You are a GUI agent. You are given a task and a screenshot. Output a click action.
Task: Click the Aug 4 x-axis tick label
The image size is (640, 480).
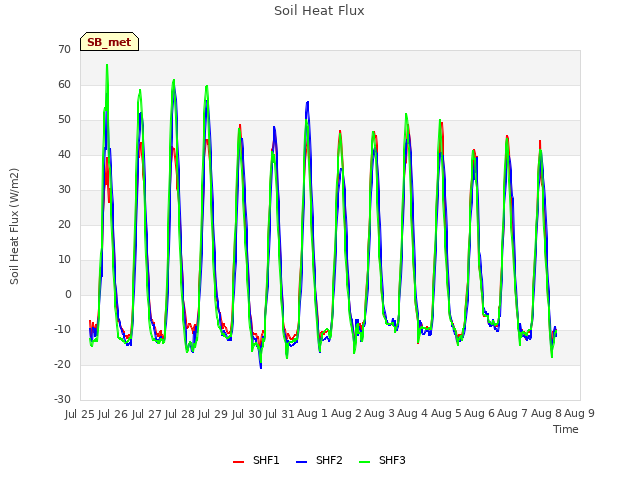413,413
